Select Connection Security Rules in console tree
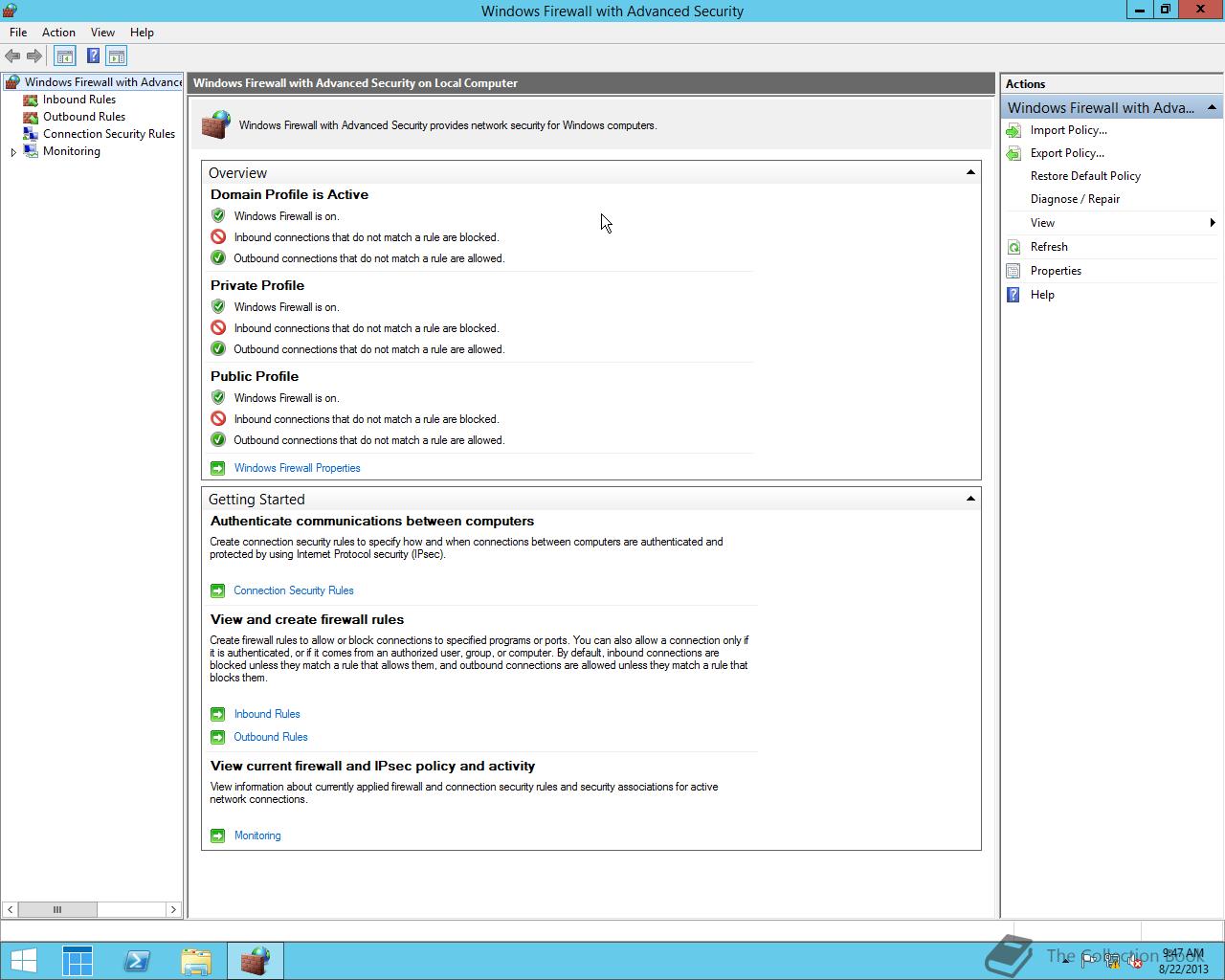The image size is (1225, 980). tap(109, 134)
